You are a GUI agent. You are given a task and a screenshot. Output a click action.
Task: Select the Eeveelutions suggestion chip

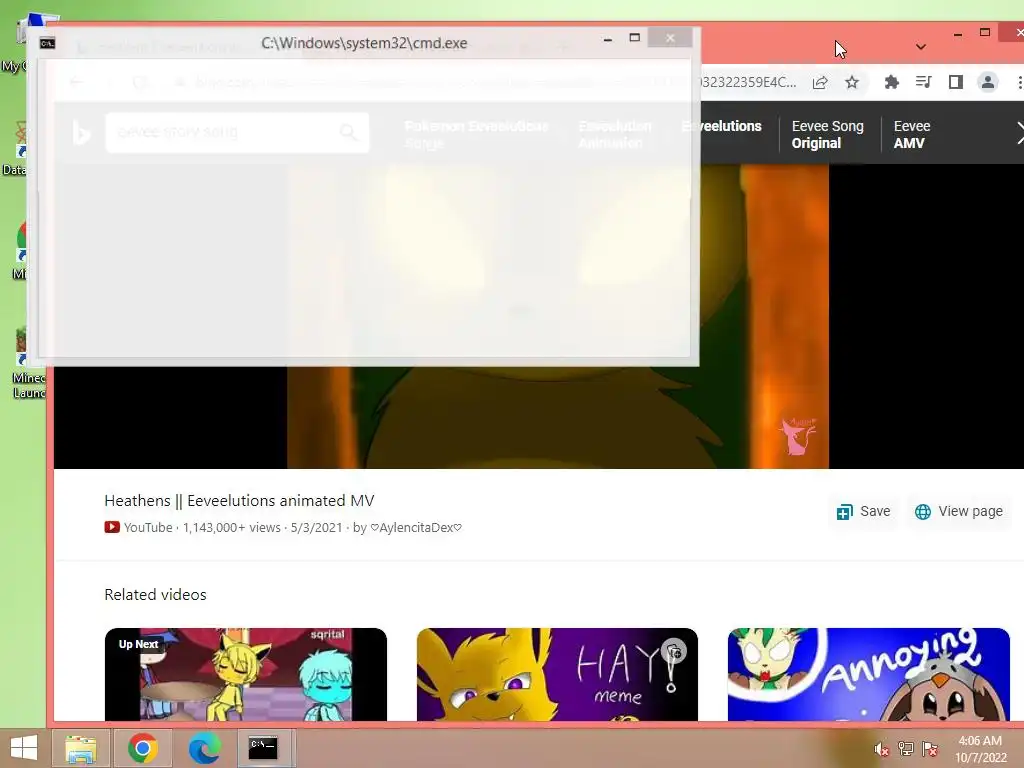click(x=722, y=126)
